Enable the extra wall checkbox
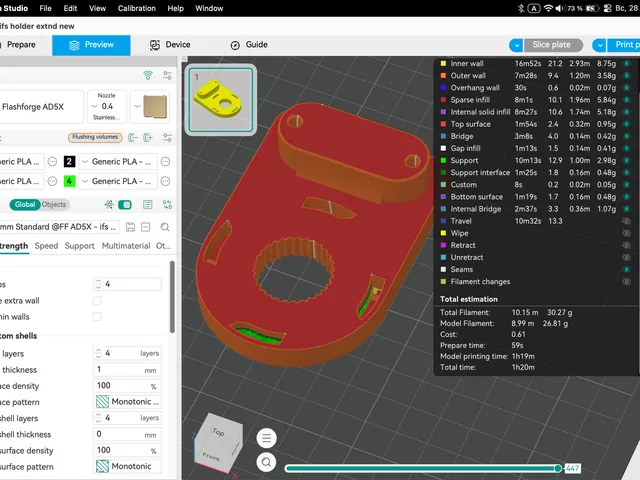640x480 pixels. click(x=97, y=300)
